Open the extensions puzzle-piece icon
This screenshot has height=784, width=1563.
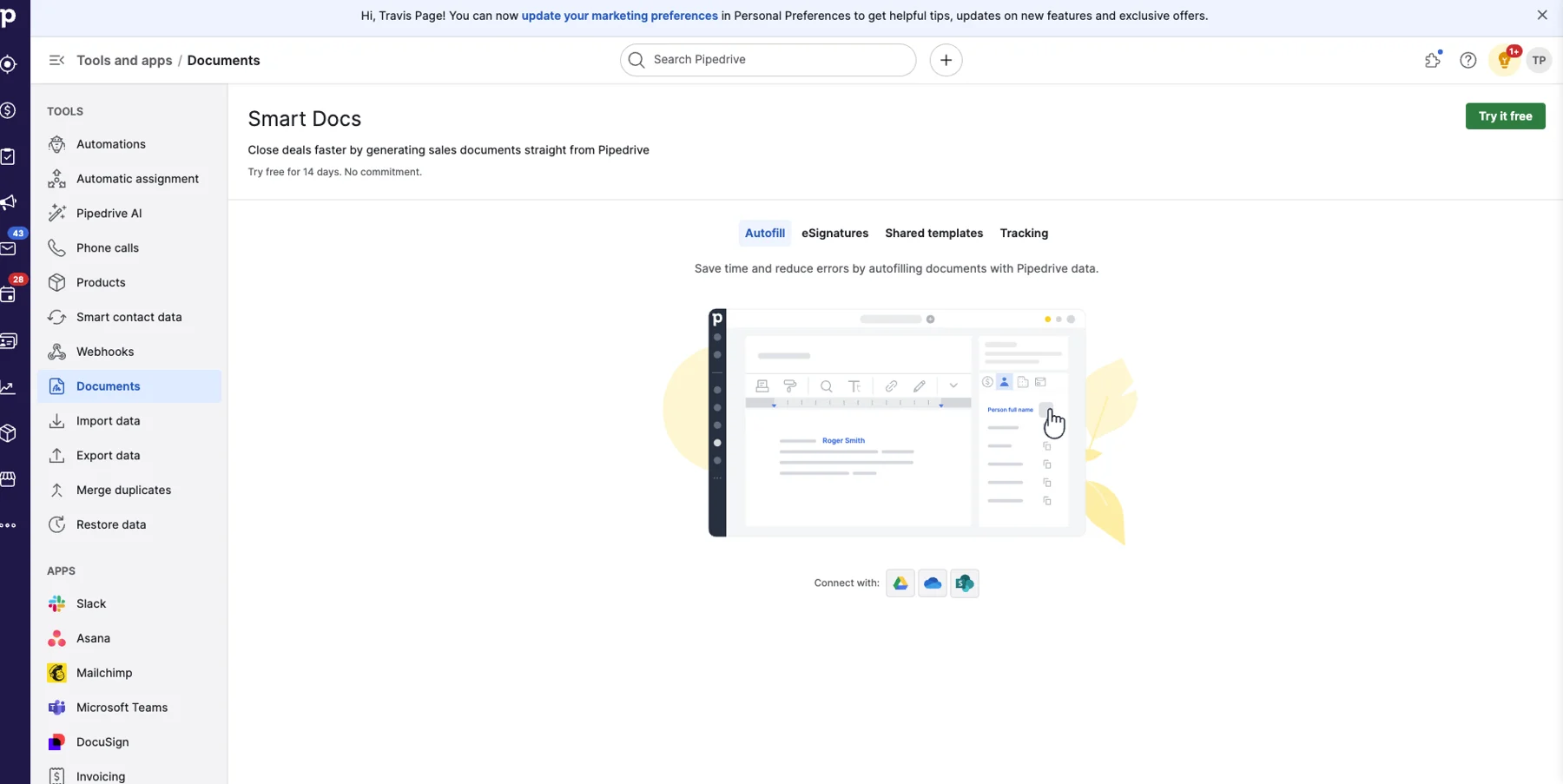(x=1433, y=60)
